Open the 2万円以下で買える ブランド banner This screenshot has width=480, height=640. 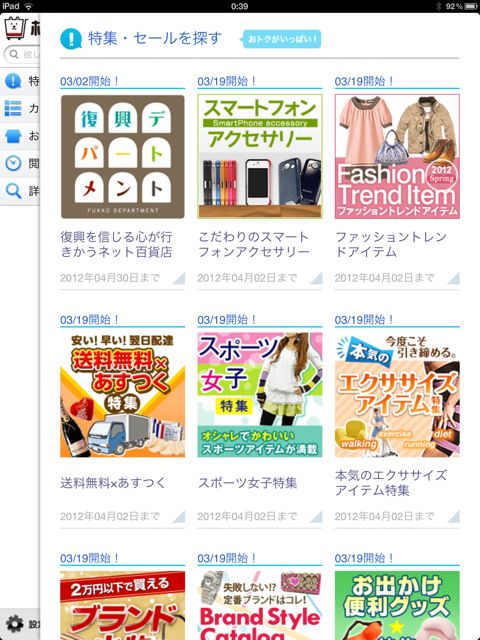point(122,605)
